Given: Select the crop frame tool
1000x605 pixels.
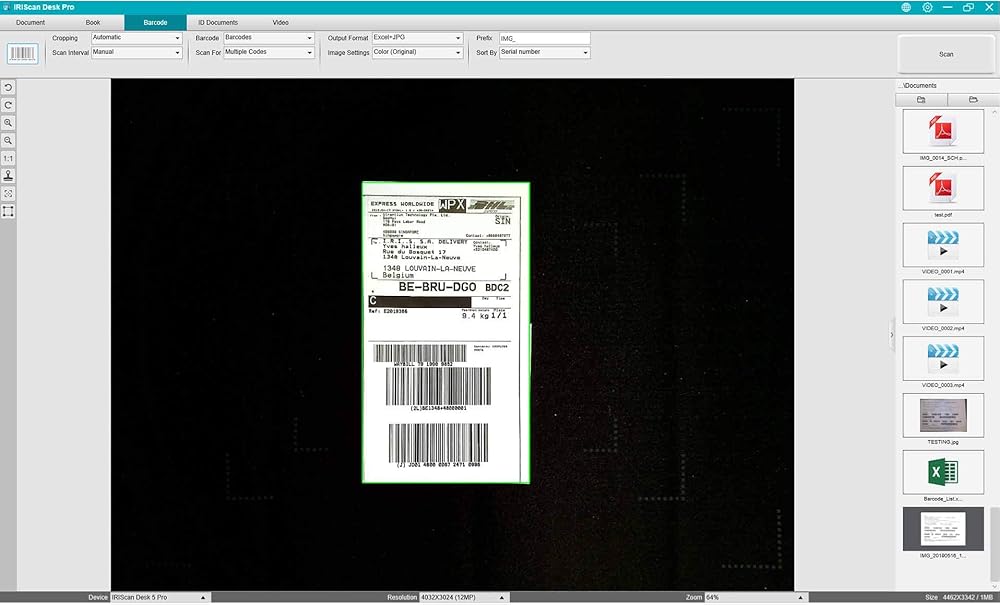Looking at the screenshot, I should click(x=8, y=211).
